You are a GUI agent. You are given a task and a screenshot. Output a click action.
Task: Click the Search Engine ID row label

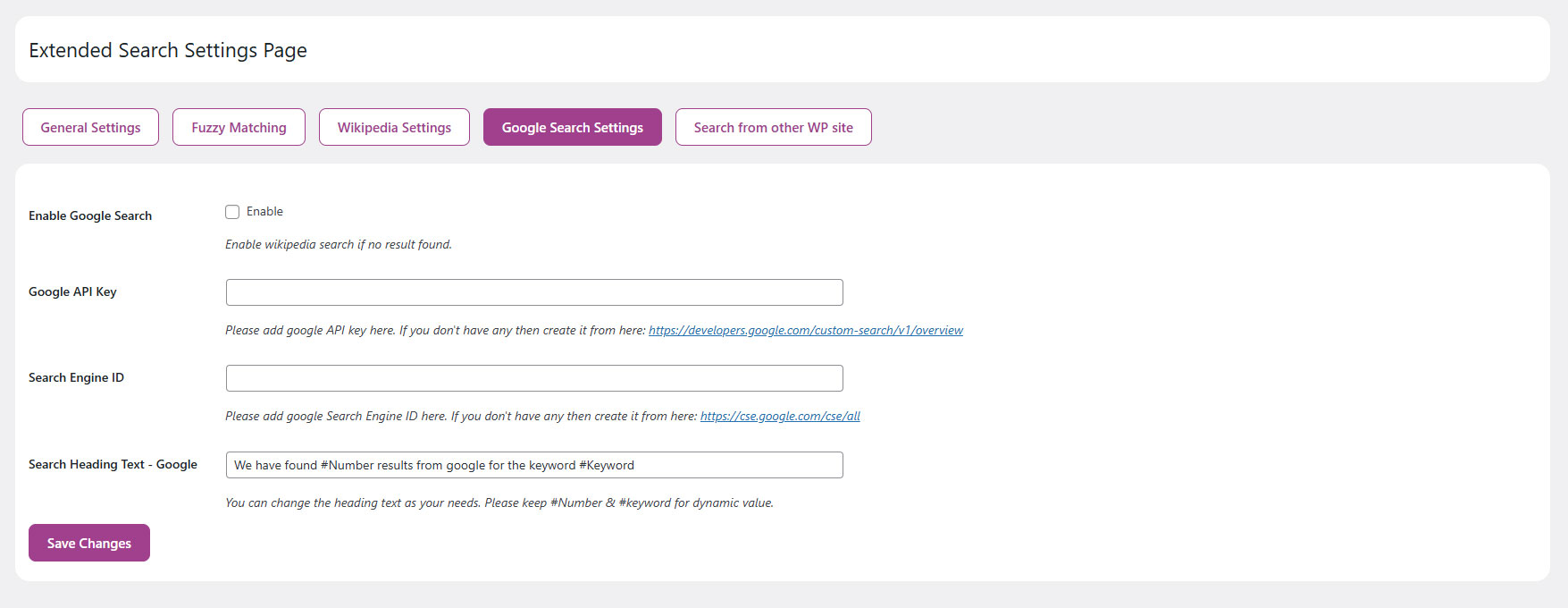tap(76, 377)
